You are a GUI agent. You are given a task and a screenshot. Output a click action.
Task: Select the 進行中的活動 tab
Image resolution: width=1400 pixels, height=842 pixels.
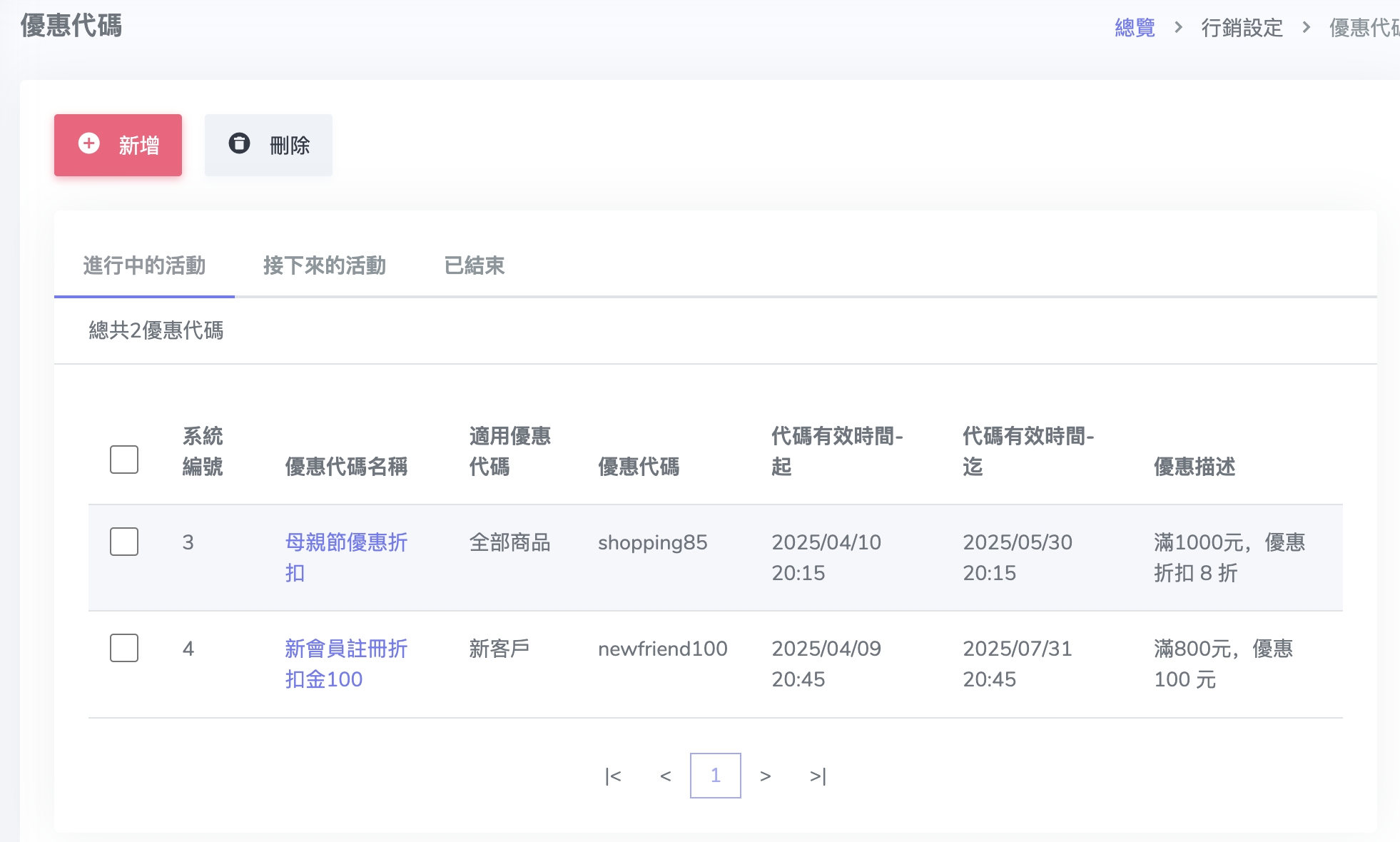tap(144, 265)
